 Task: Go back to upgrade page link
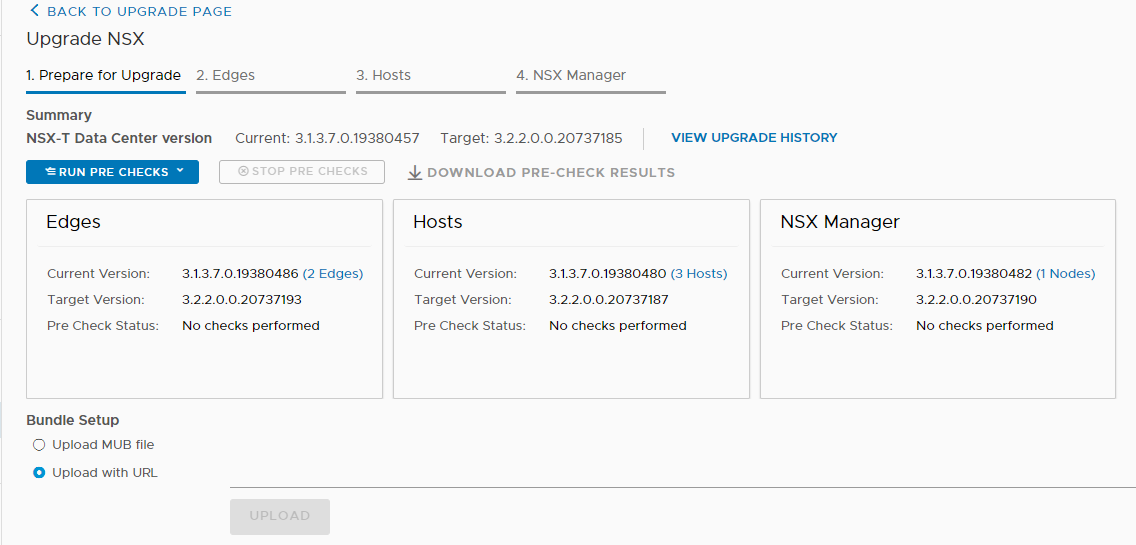[131, 12]
